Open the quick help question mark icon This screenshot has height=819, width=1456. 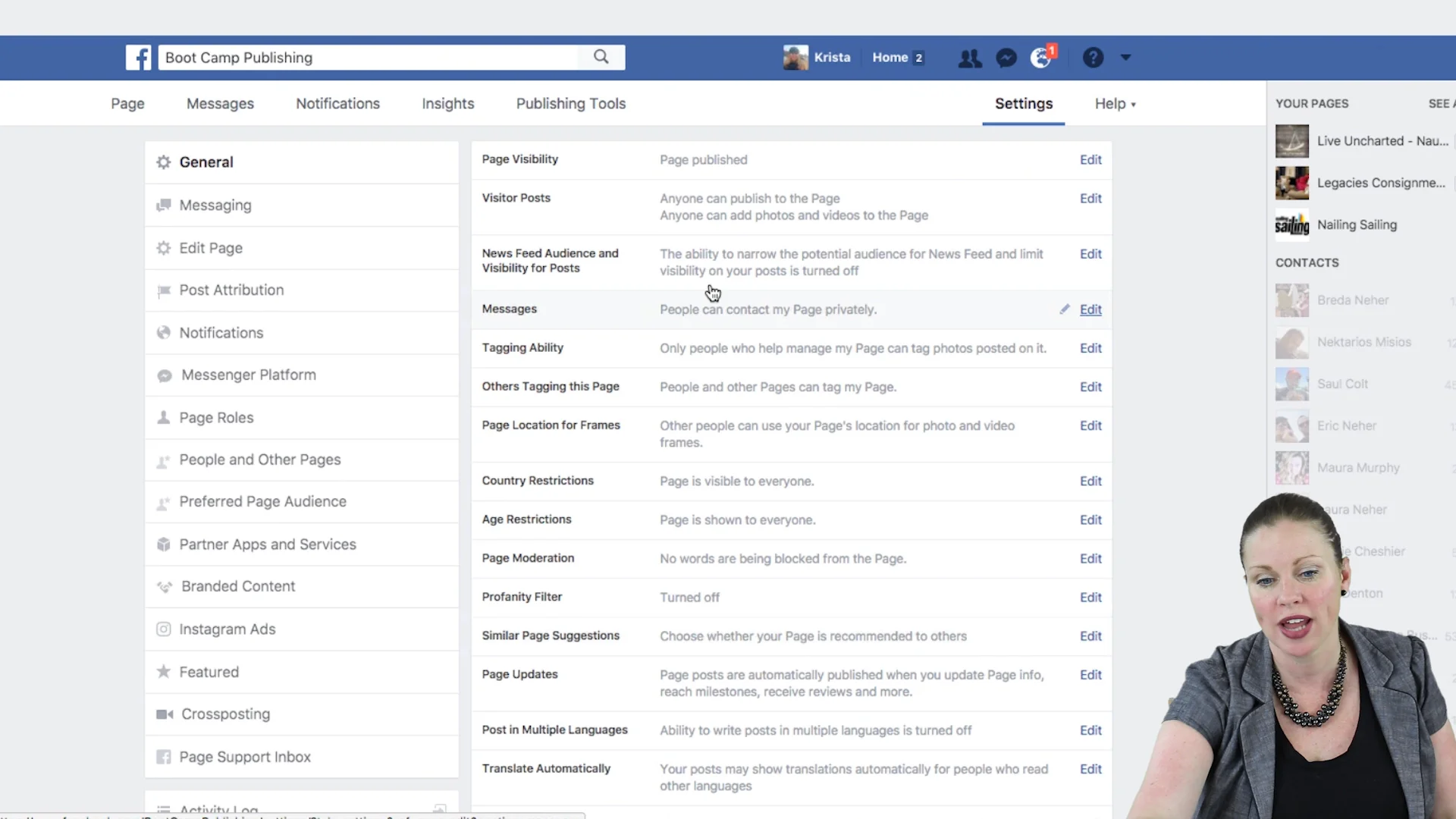coord(1093,57)
